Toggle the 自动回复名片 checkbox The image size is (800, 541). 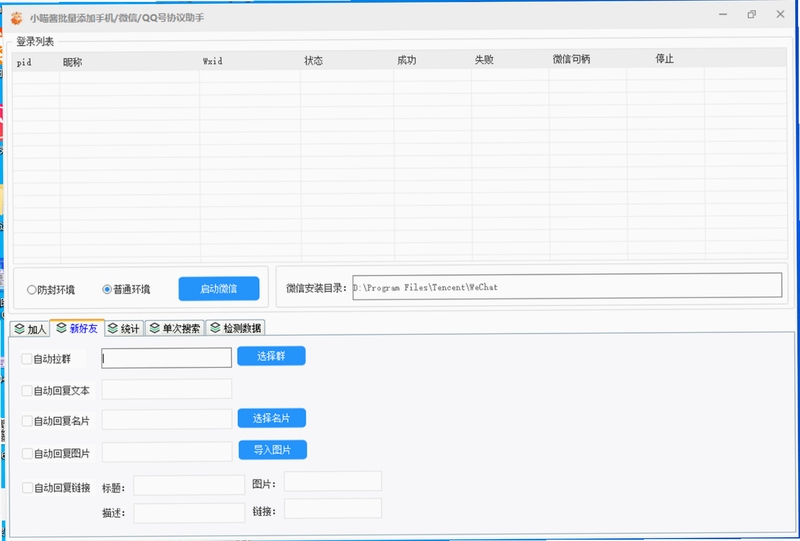click(x=27, y=422)
